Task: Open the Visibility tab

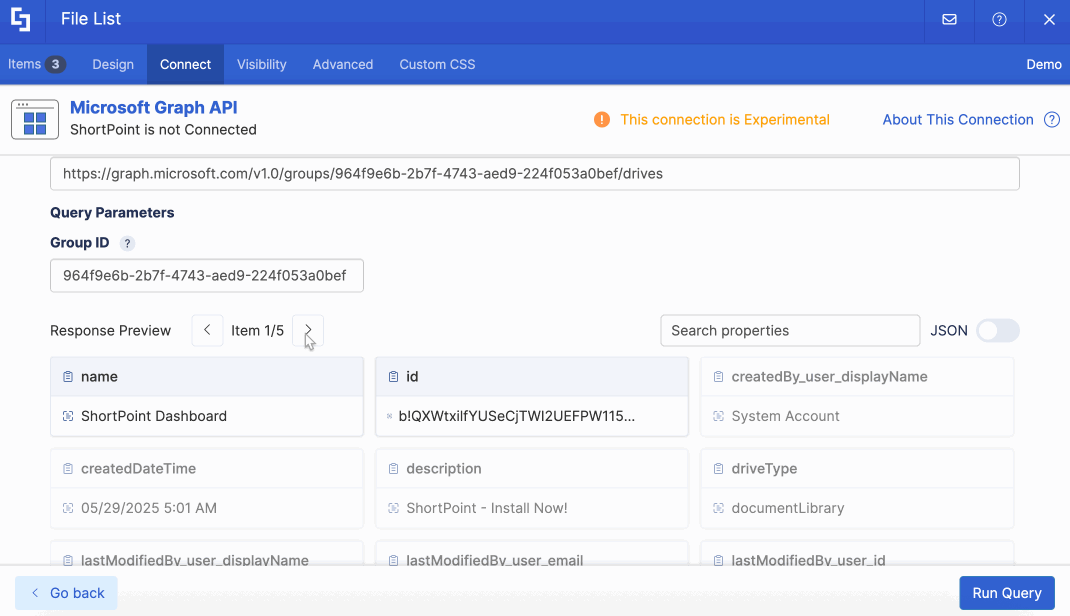Action: click(261, 64)
